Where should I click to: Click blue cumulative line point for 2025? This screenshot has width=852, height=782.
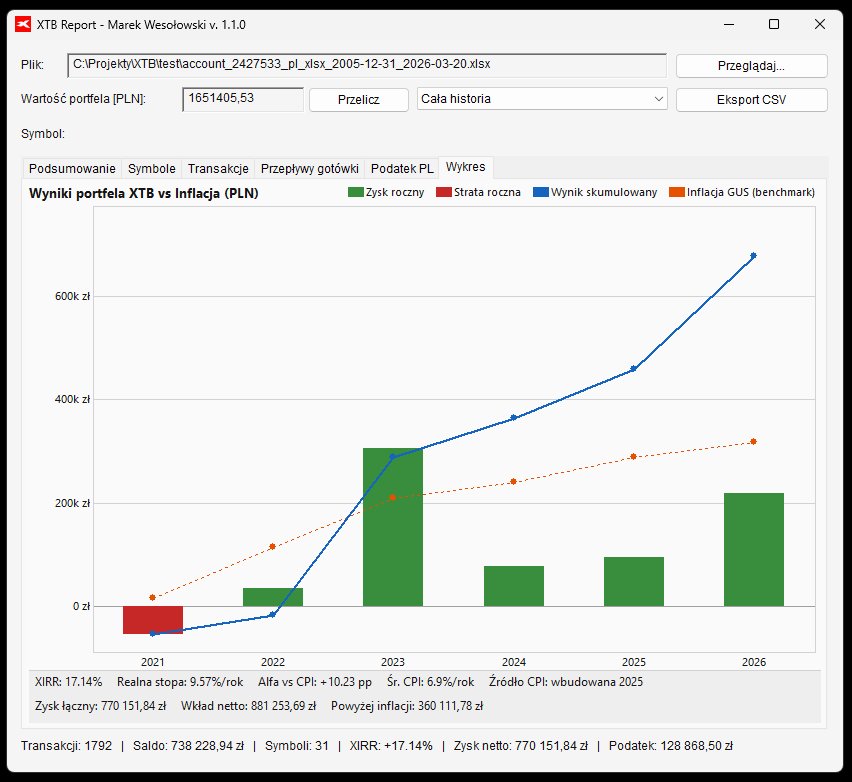click(x=633, y=369)
